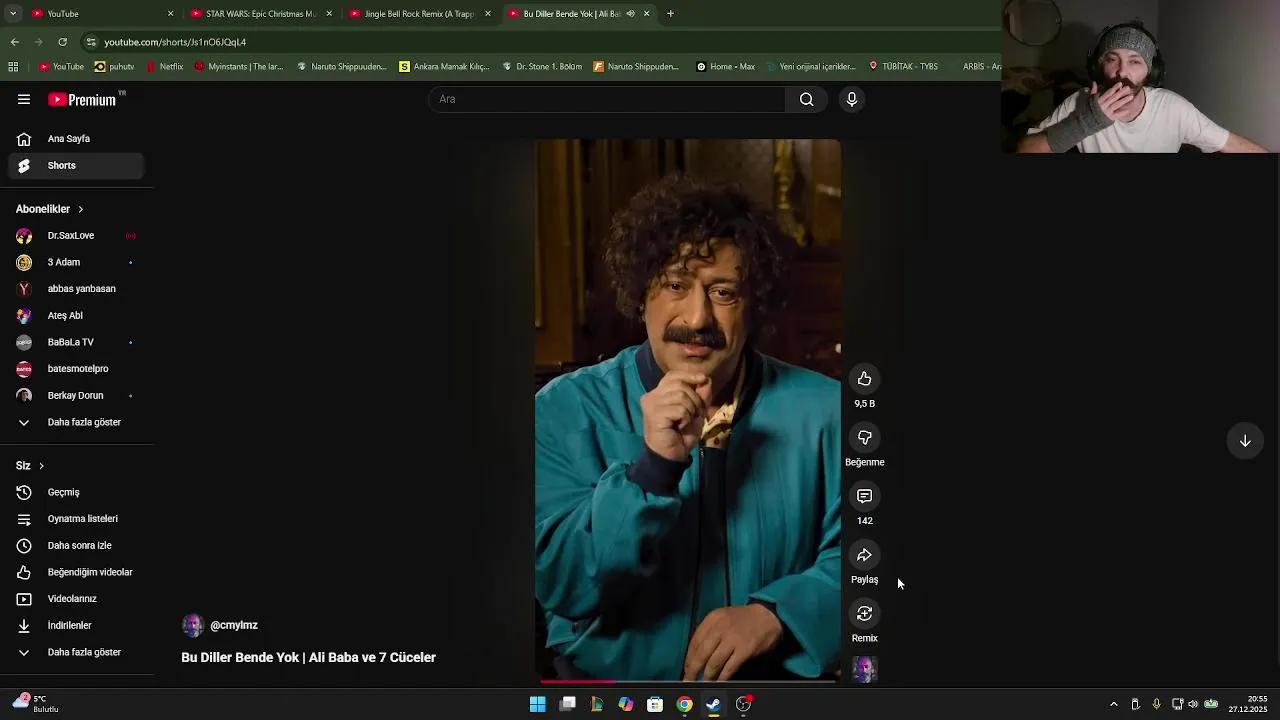Open Beğendiğim videolar list
Image resolution: width=1280 pixels, height=720 pixels.
point(77,572)
